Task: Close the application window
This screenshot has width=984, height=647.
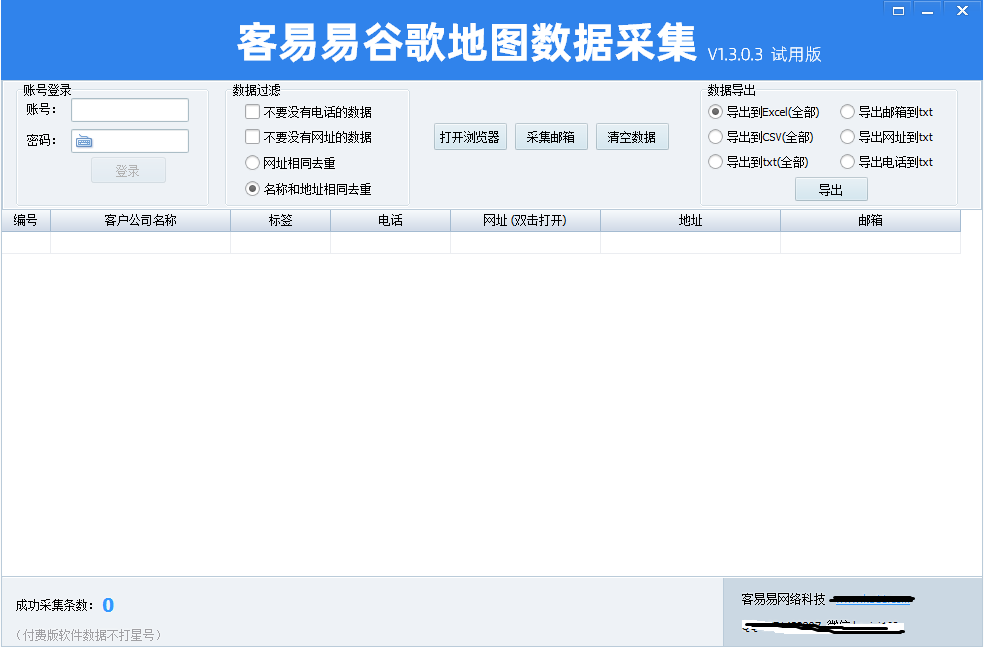Action: click(x=962, y=10)
